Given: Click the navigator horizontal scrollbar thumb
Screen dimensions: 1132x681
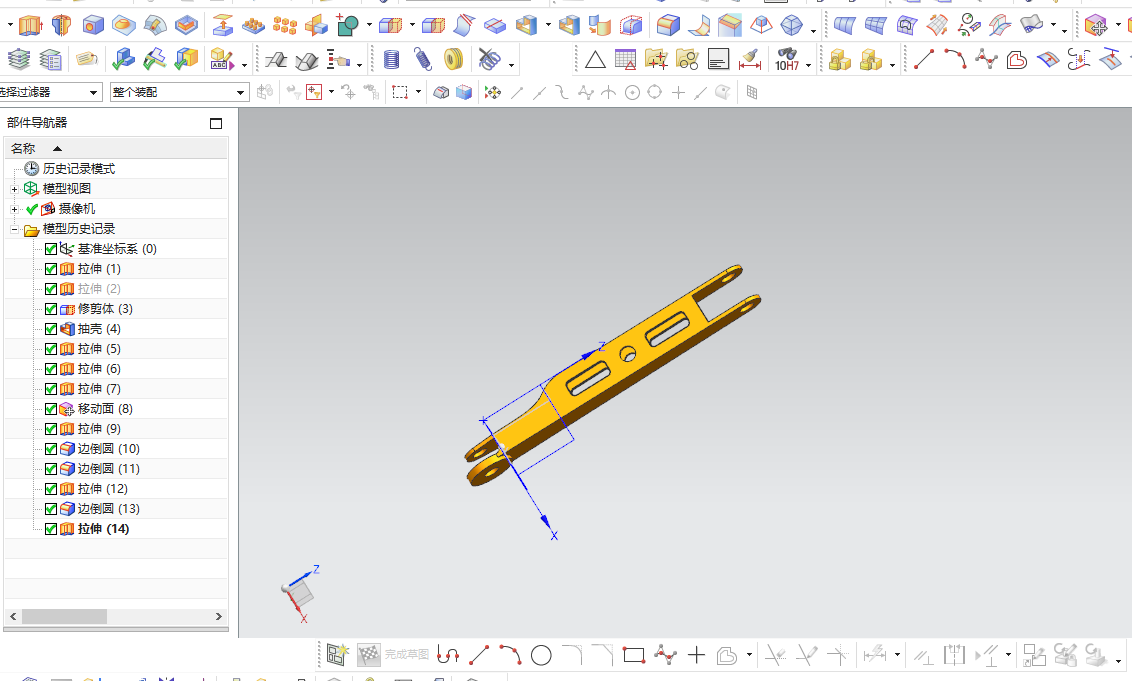Looking at the screenshot, I should 64,617.
